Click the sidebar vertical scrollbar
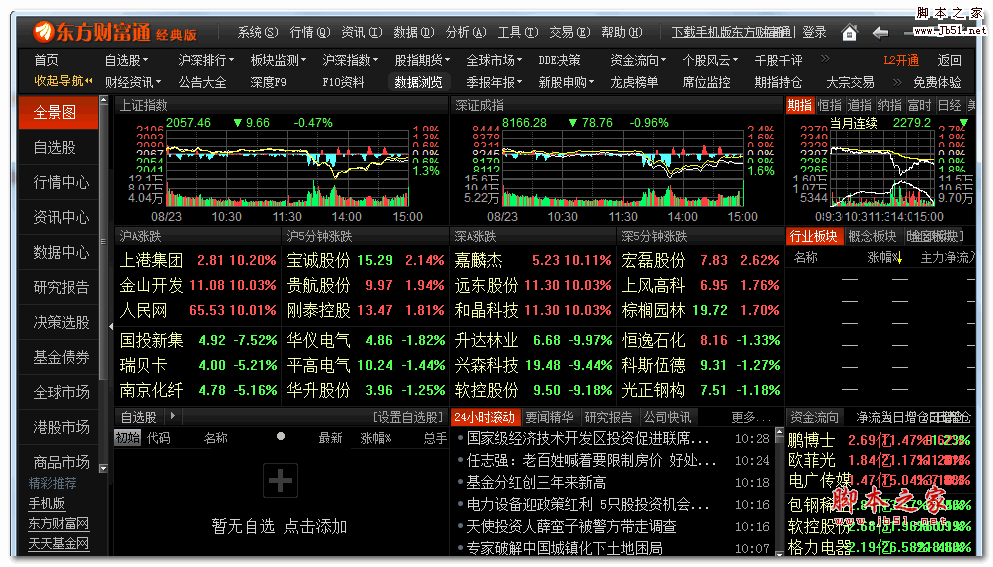This screenshot has height=567, width=993. (x=103, y=285)
